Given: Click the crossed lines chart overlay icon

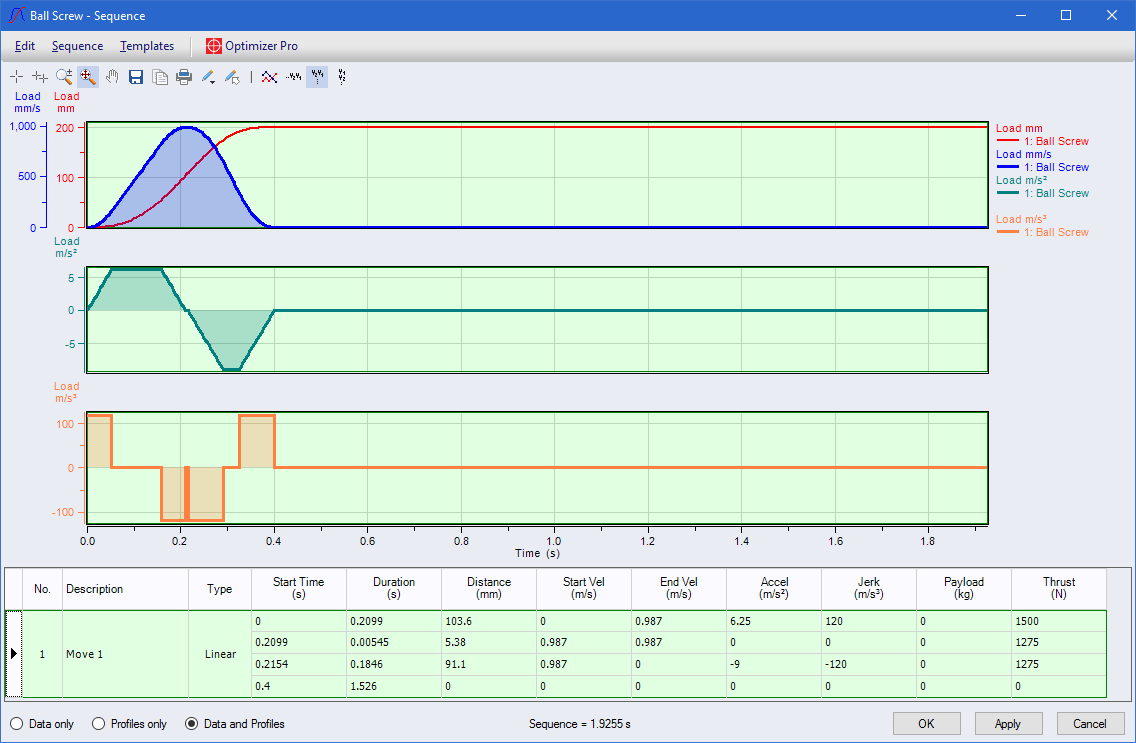Looking at the screenshot, I should [x=268, y=77].
